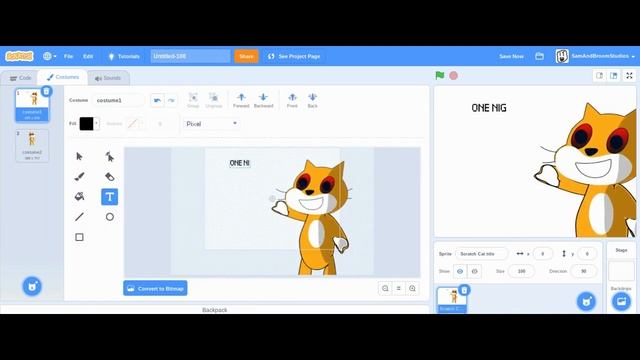Select the Reshape tool
The height and width of the screenshot is (360, 640).
click(109, 156)
